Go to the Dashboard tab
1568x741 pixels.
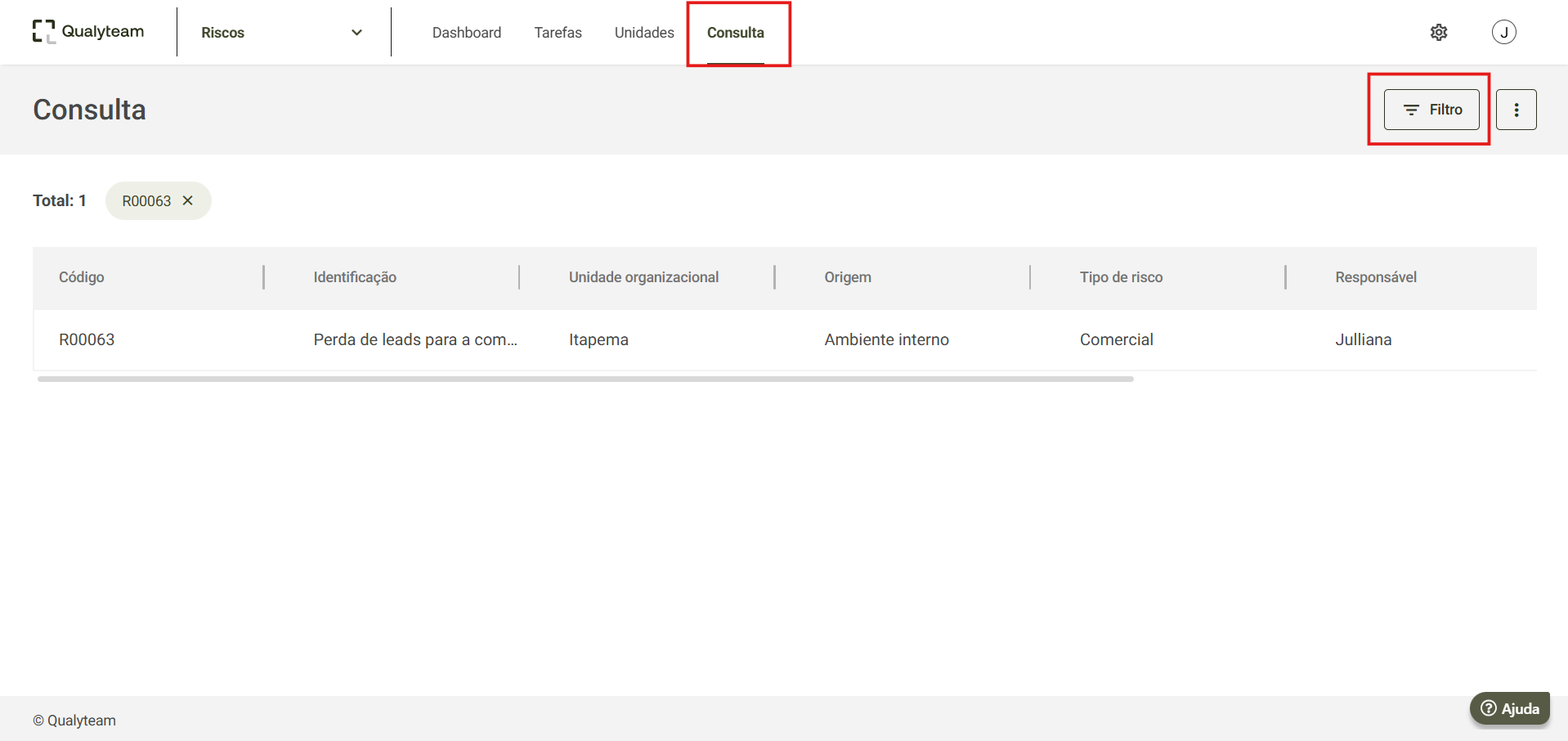click(467, 33)
